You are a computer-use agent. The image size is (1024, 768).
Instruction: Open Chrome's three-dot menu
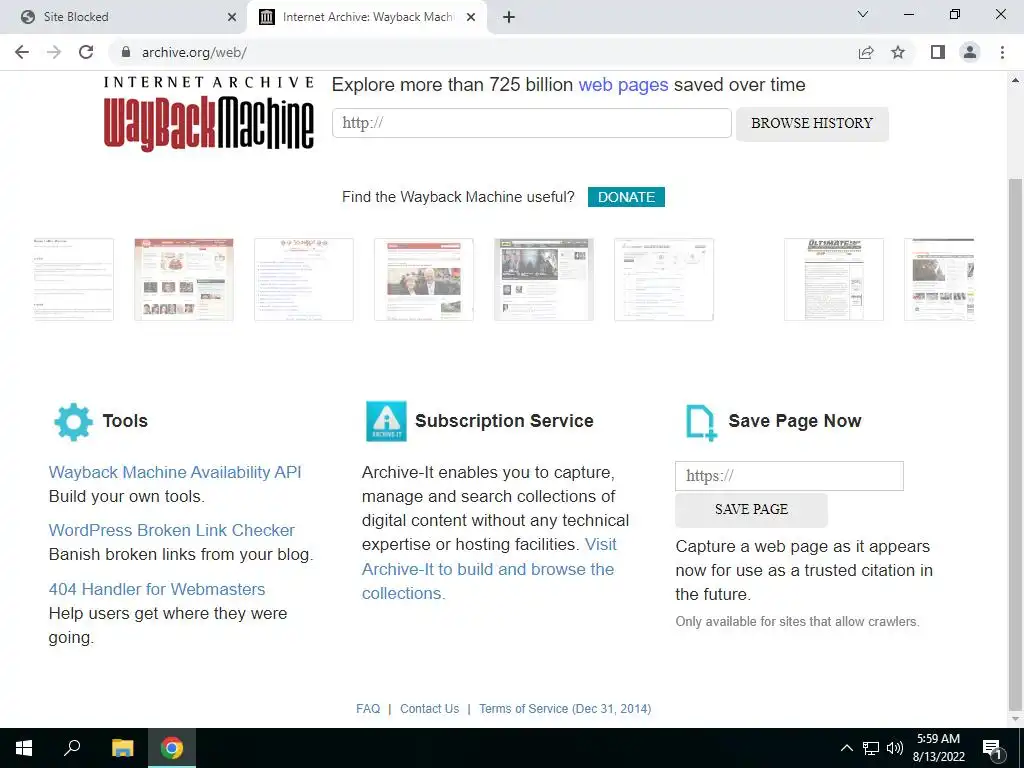[x=1002, y=52]
